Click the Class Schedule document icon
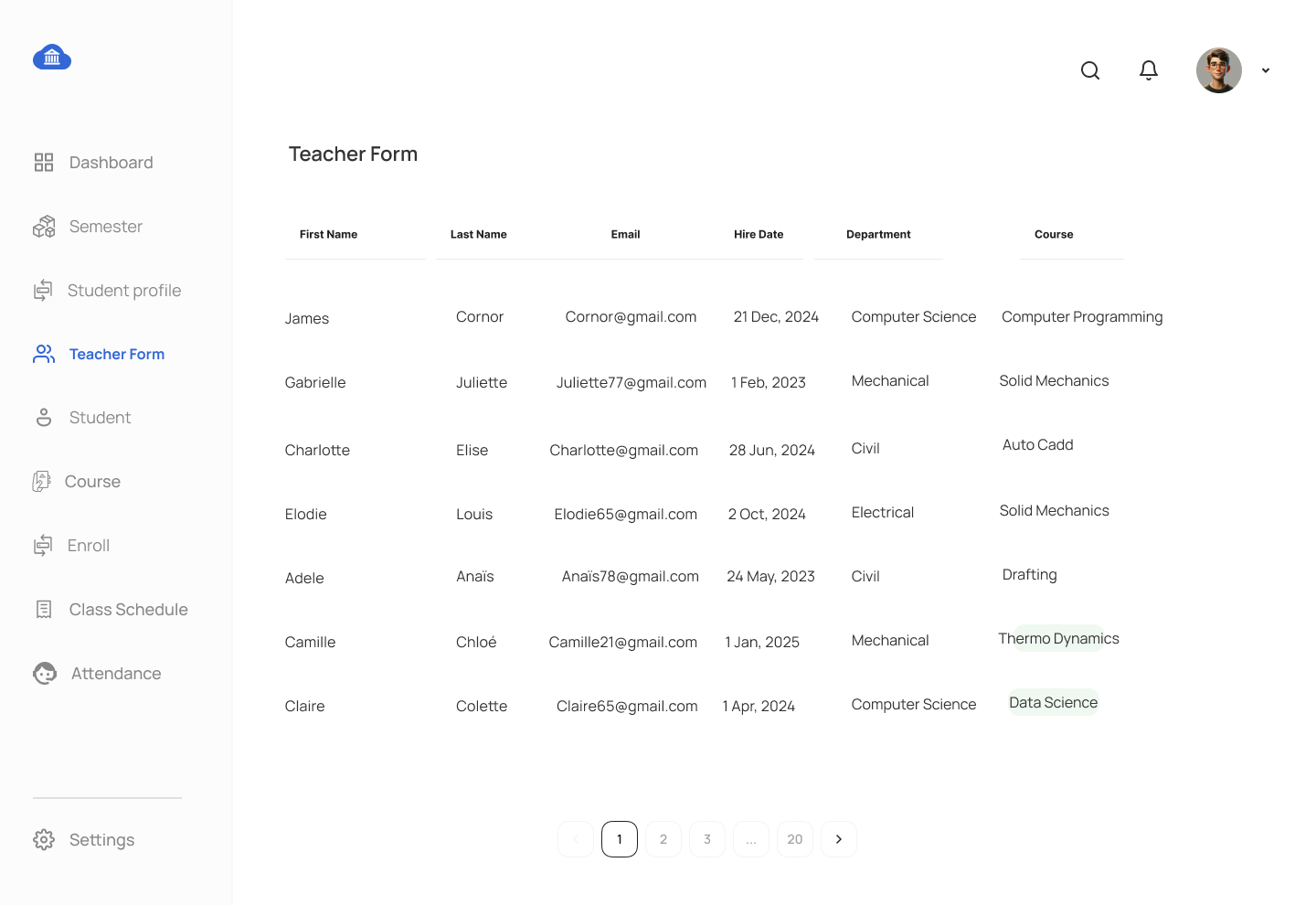 coord(44,610)
